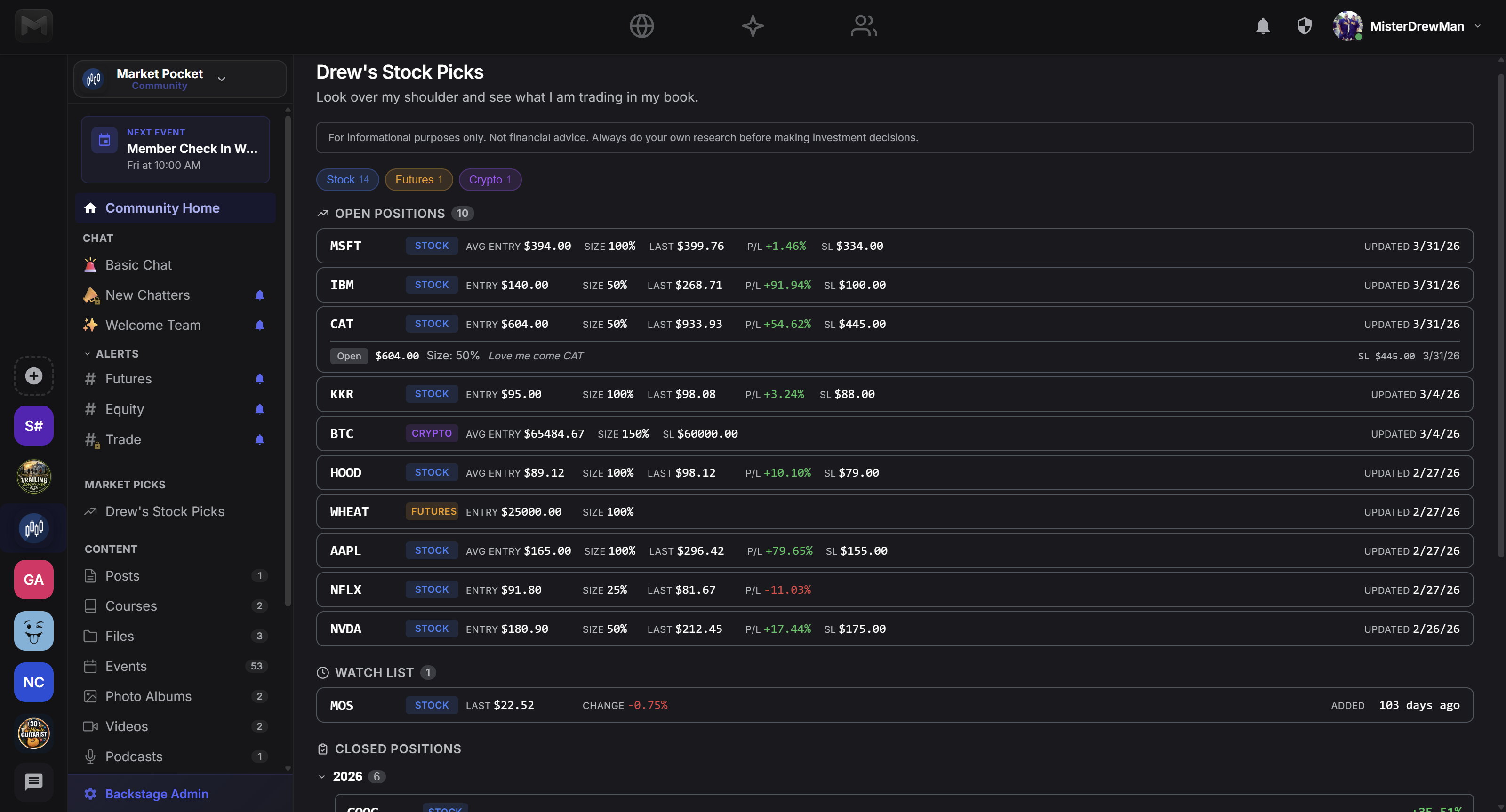1506x812 pixels.
Task: Select the KKR position row
Action: click(x=895, y=394)
